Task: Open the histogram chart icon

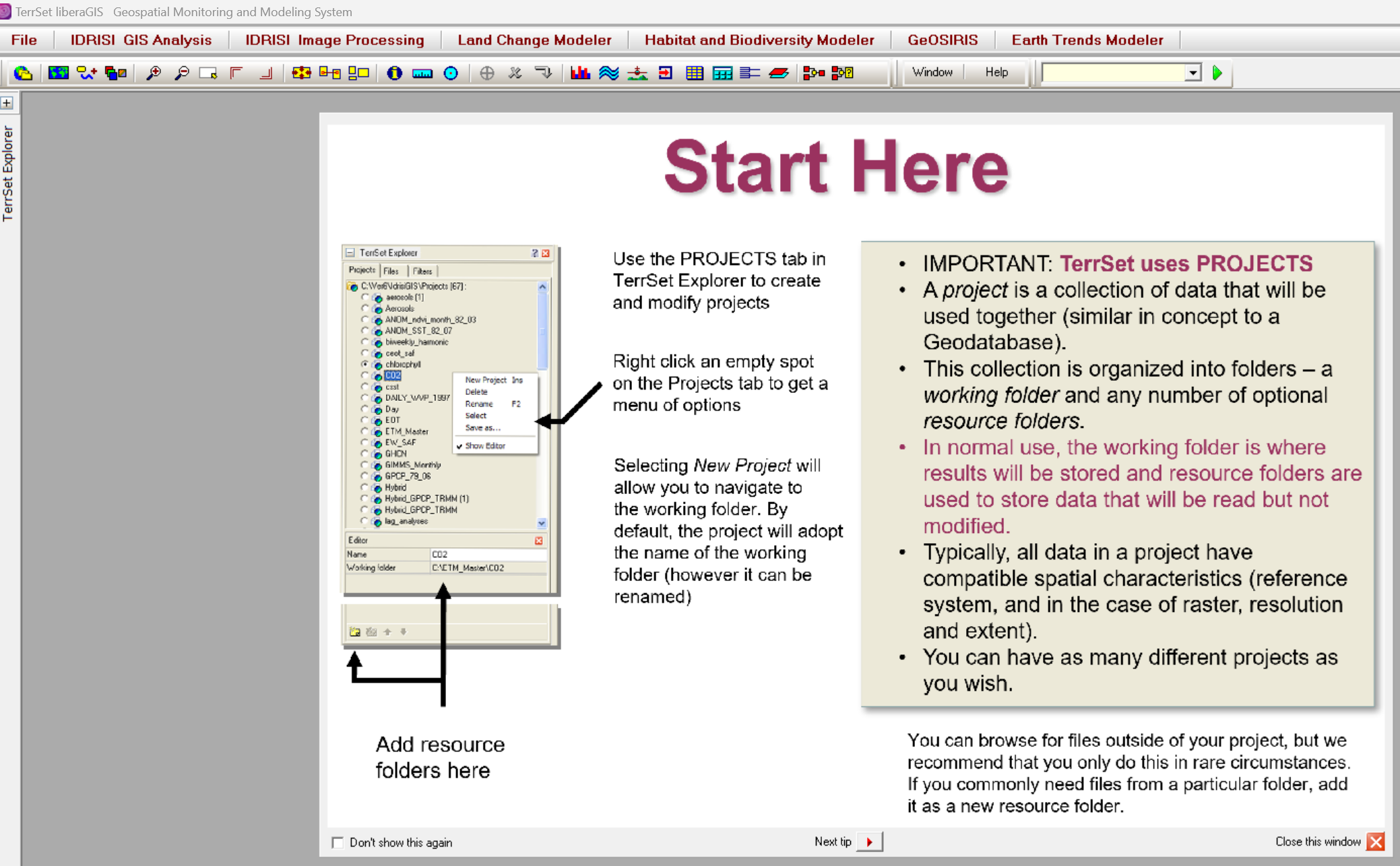Action: coord(580,73)
